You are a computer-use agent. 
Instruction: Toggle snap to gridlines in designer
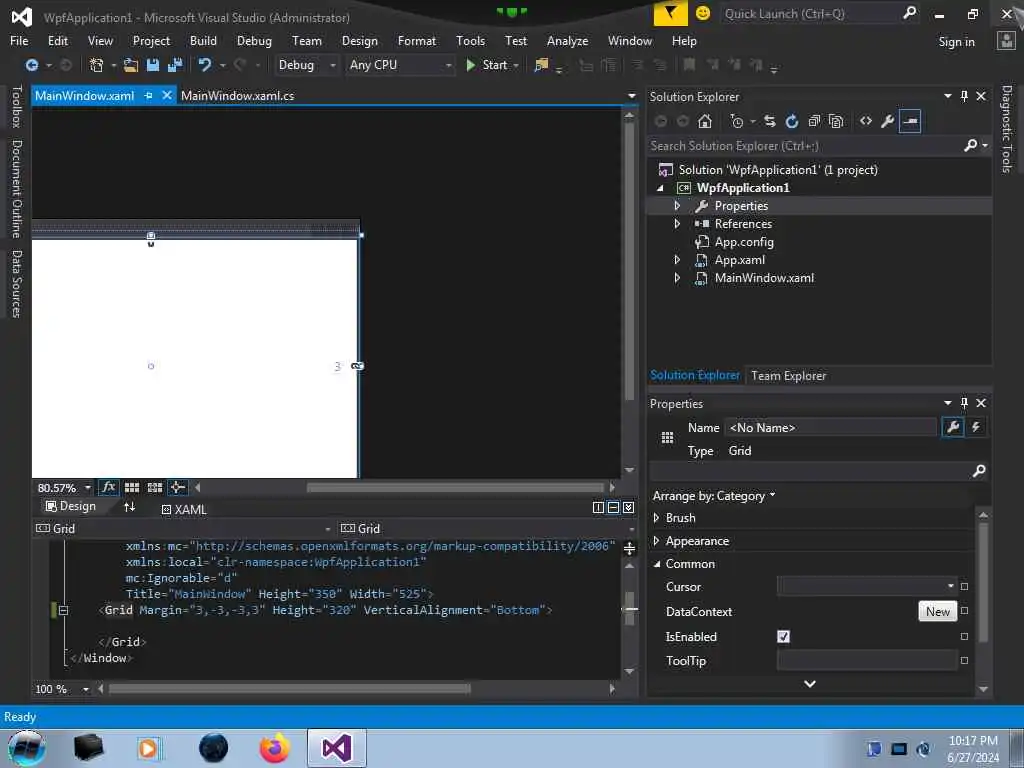(155, 487)
